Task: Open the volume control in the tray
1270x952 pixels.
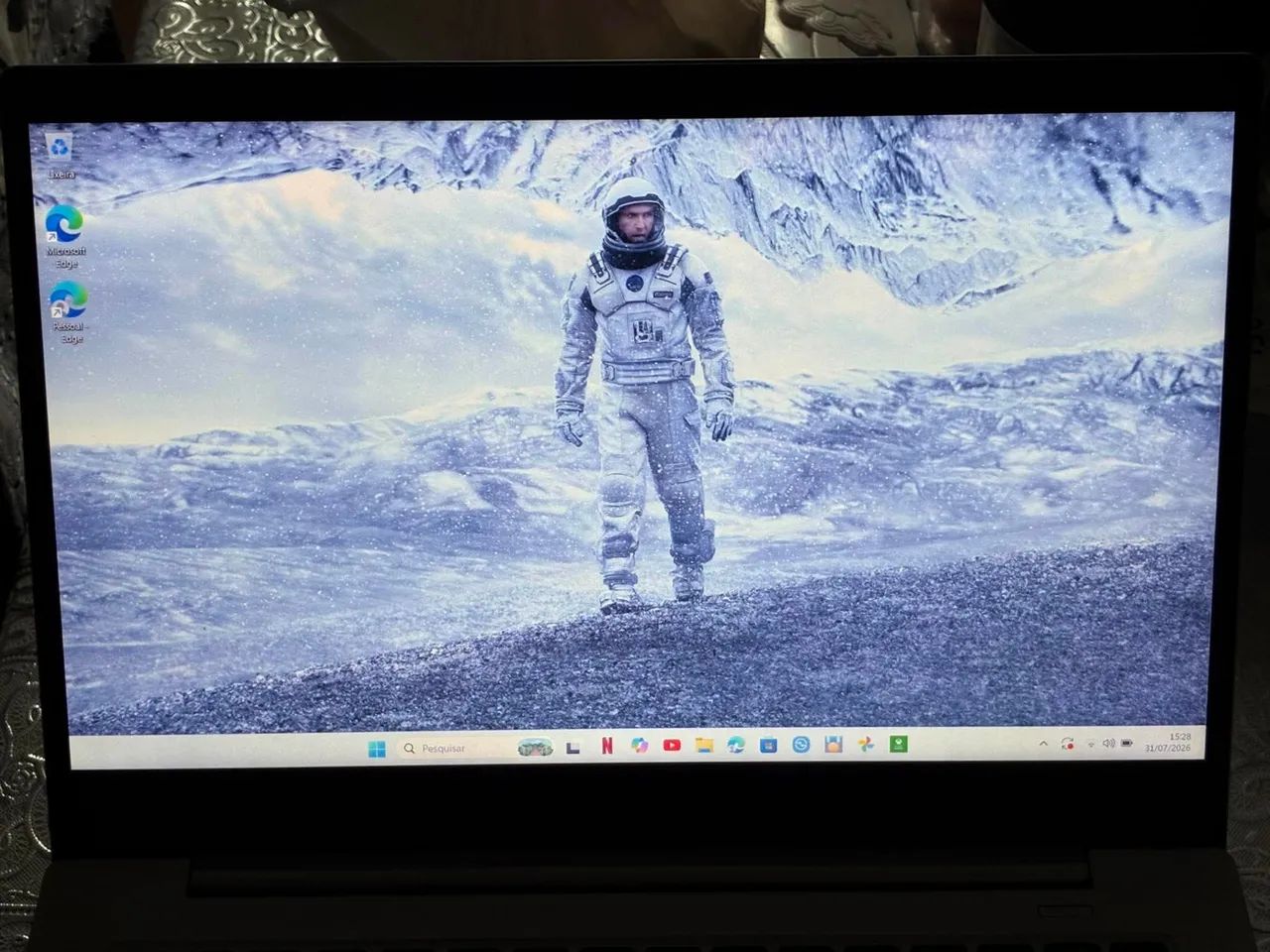Action: click(1109, 743)
